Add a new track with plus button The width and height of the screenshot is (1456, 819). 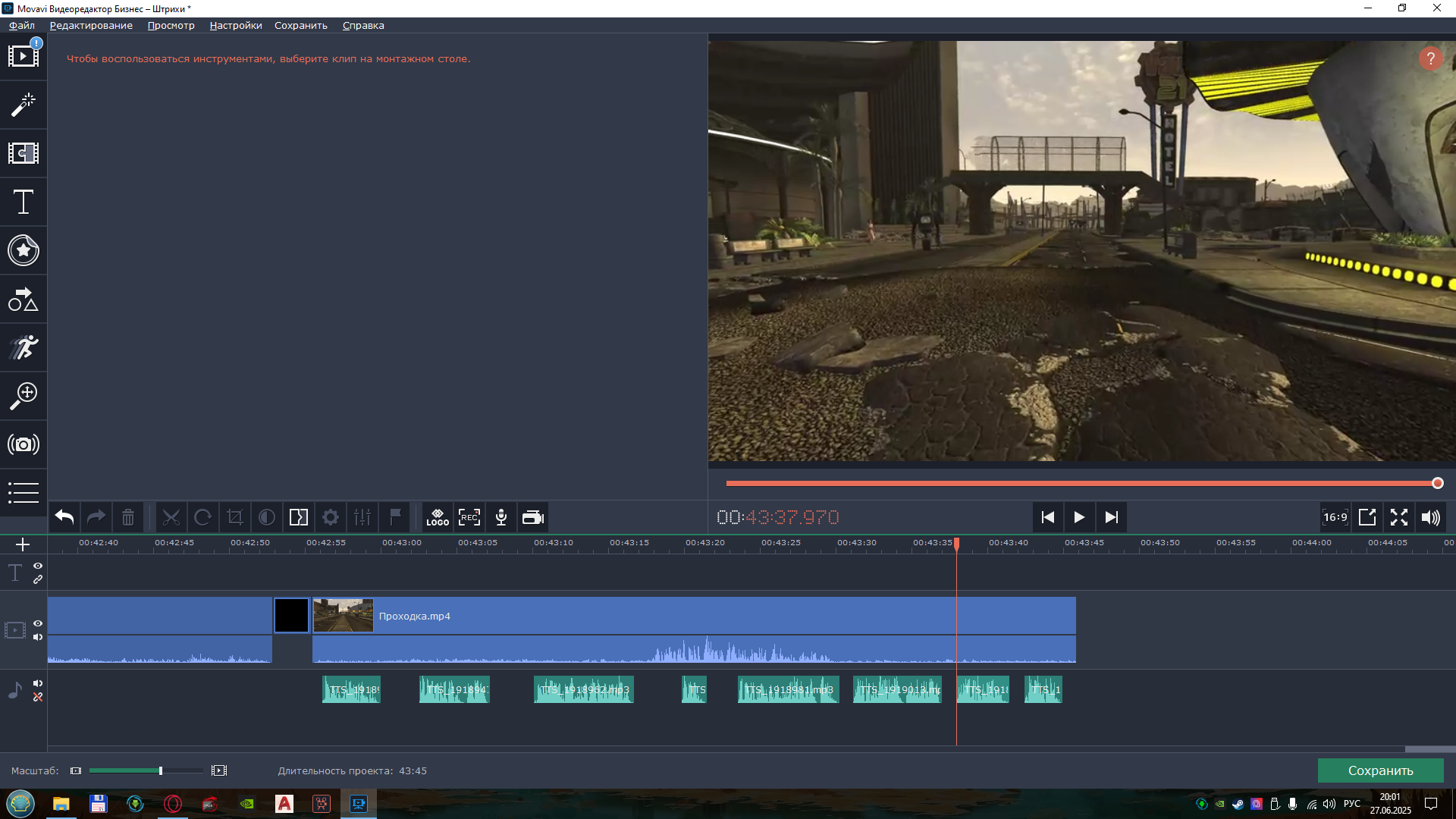[23, 544]
